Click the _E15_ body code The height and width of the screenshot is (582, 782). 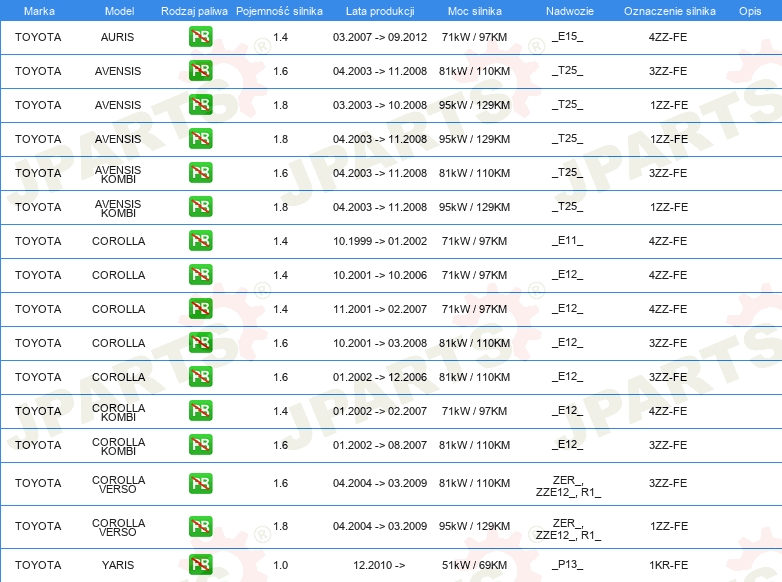click(568, 36)
